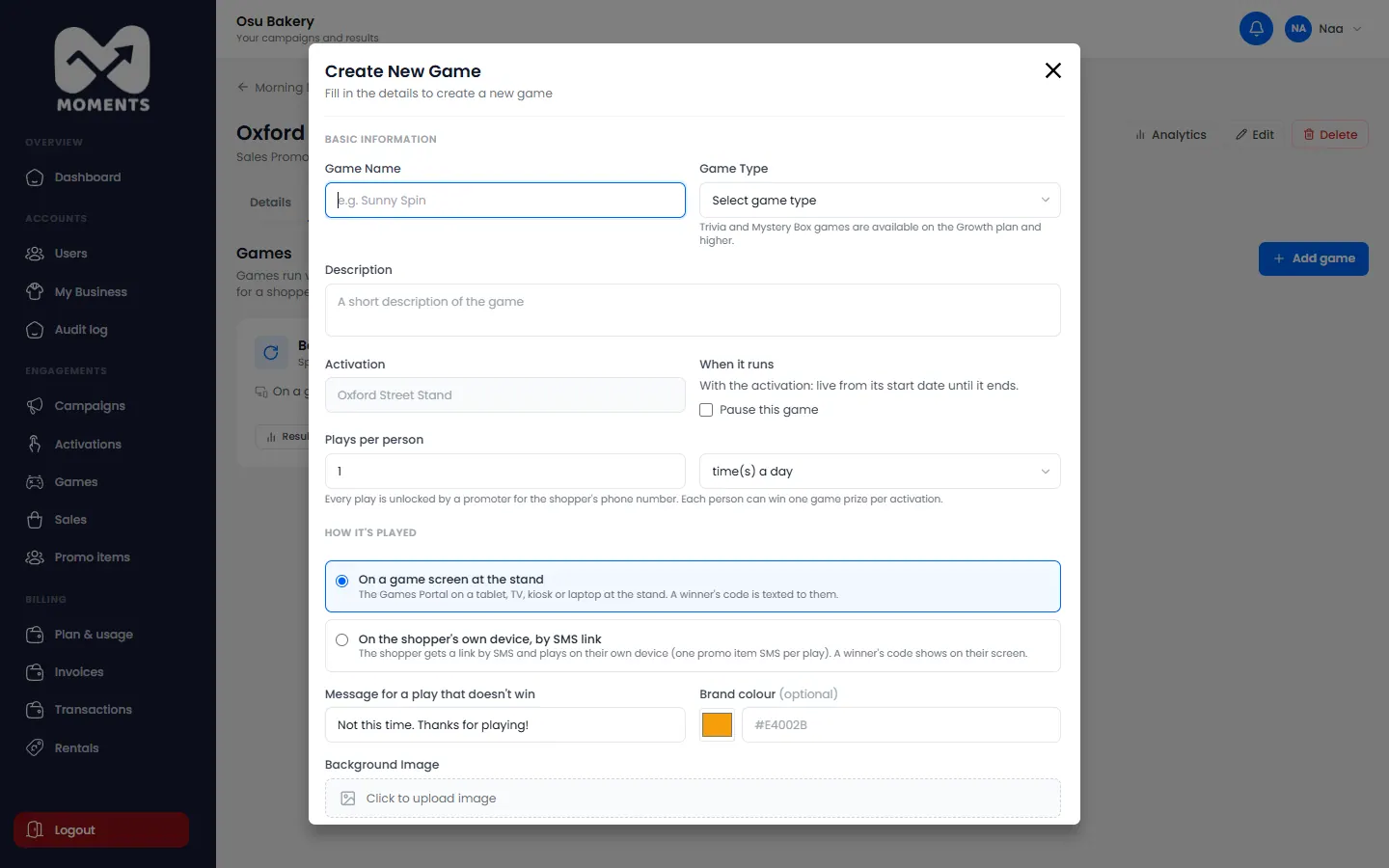Image resolution: width=1389 pixels, height=868 pixels.
Task: Click the Plays per person number field
Action: coord(505,472)
